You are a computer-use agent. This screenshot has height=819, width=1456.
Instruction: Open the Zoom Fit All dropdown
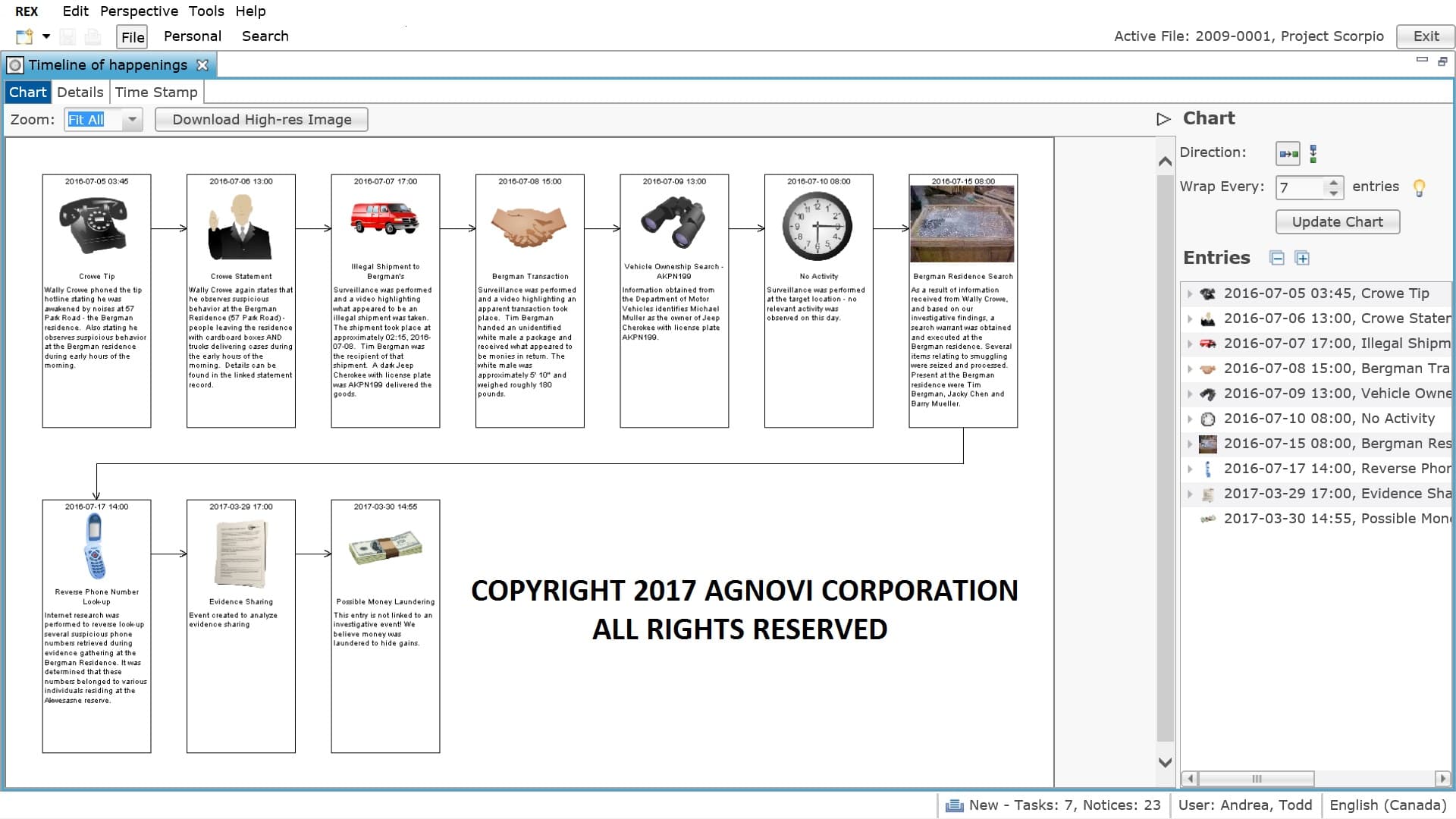pos(133,120)
